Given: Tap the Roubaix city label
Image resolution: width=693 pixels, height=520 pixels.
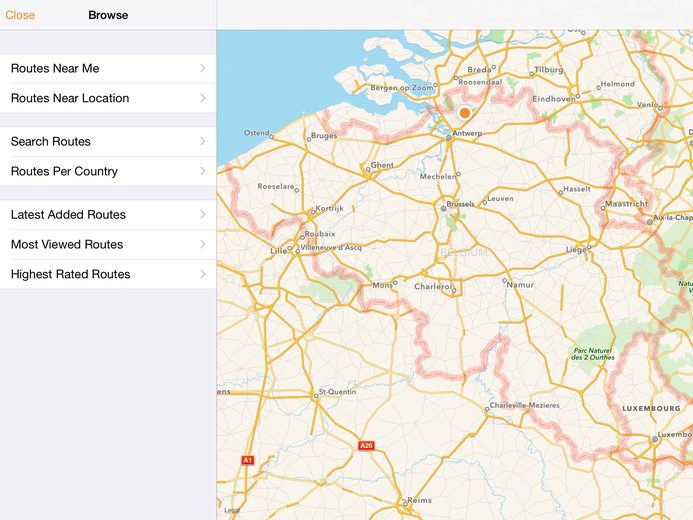Looking at the screenshot, I should point(320,234).
